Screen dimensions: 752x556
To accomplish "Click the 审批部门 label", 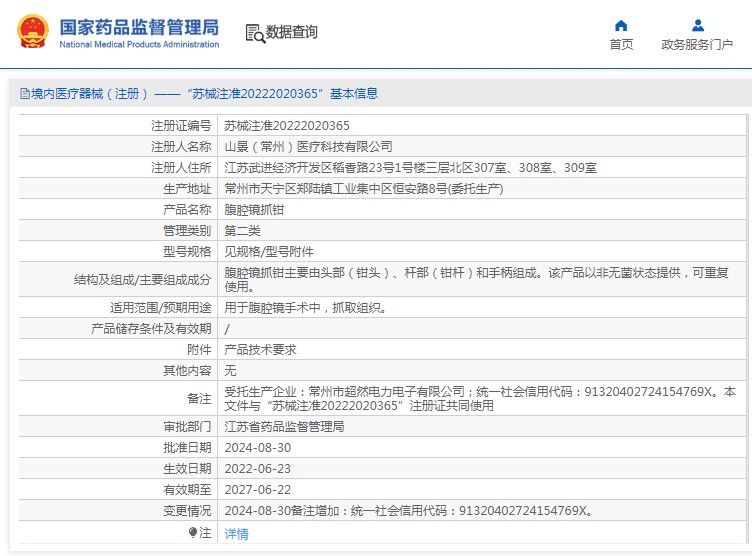I will click(187, 427).
